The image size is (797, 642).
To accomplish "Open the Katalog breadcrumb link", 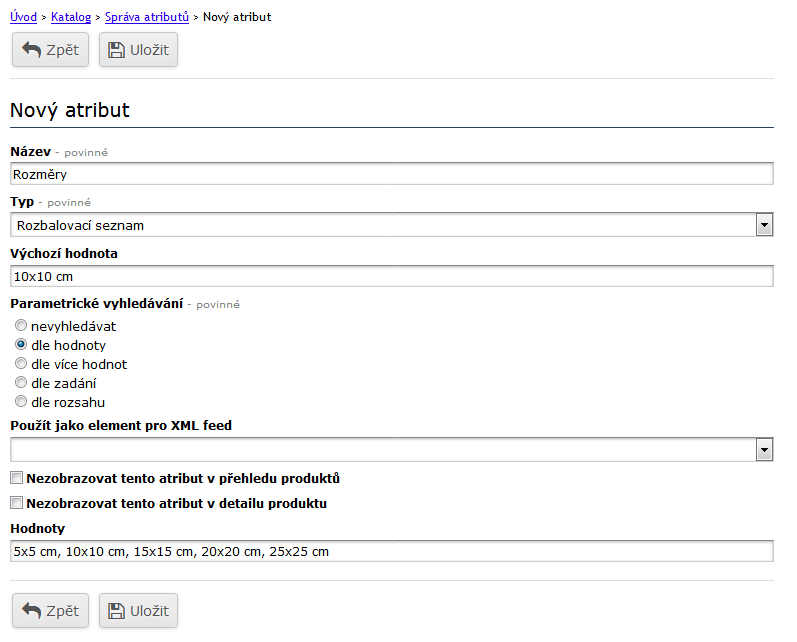I will coord(70,17).
